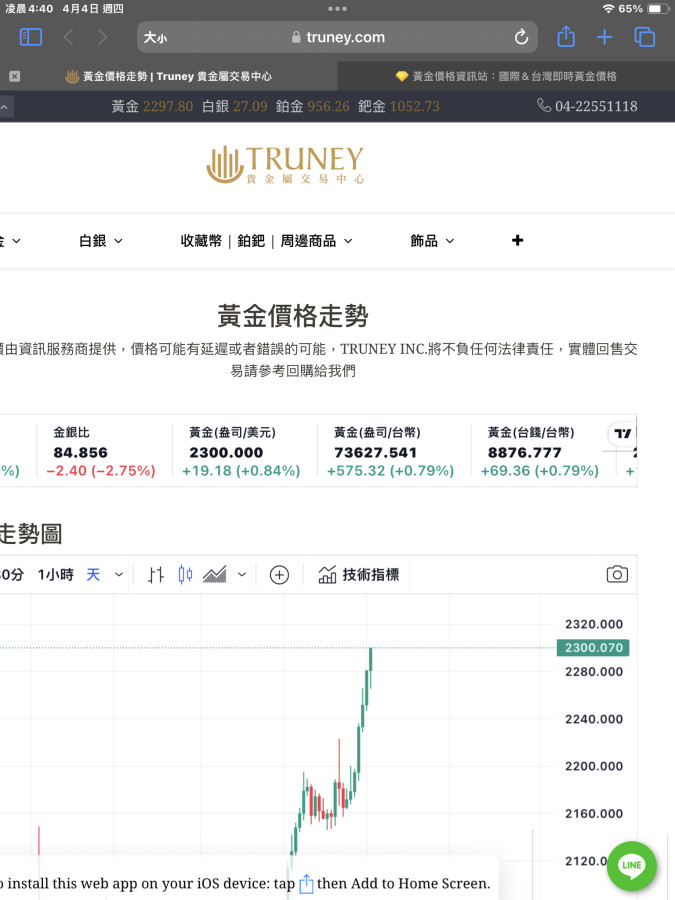The image size is (675, 900).
Task: Take chart snapshot with camera icon
Action: [x=617, y=574]
